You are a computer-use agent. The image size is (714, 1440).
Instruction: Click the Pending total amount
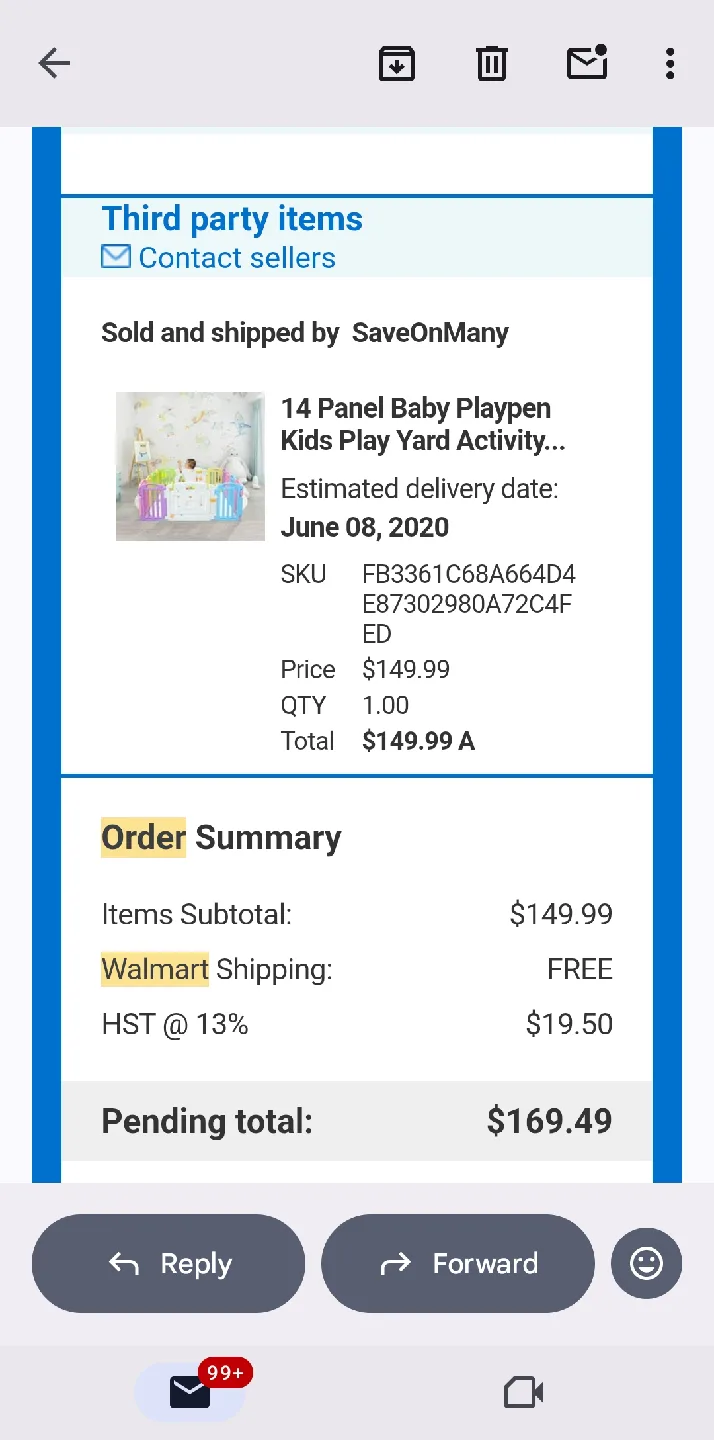coord(549,1121)
